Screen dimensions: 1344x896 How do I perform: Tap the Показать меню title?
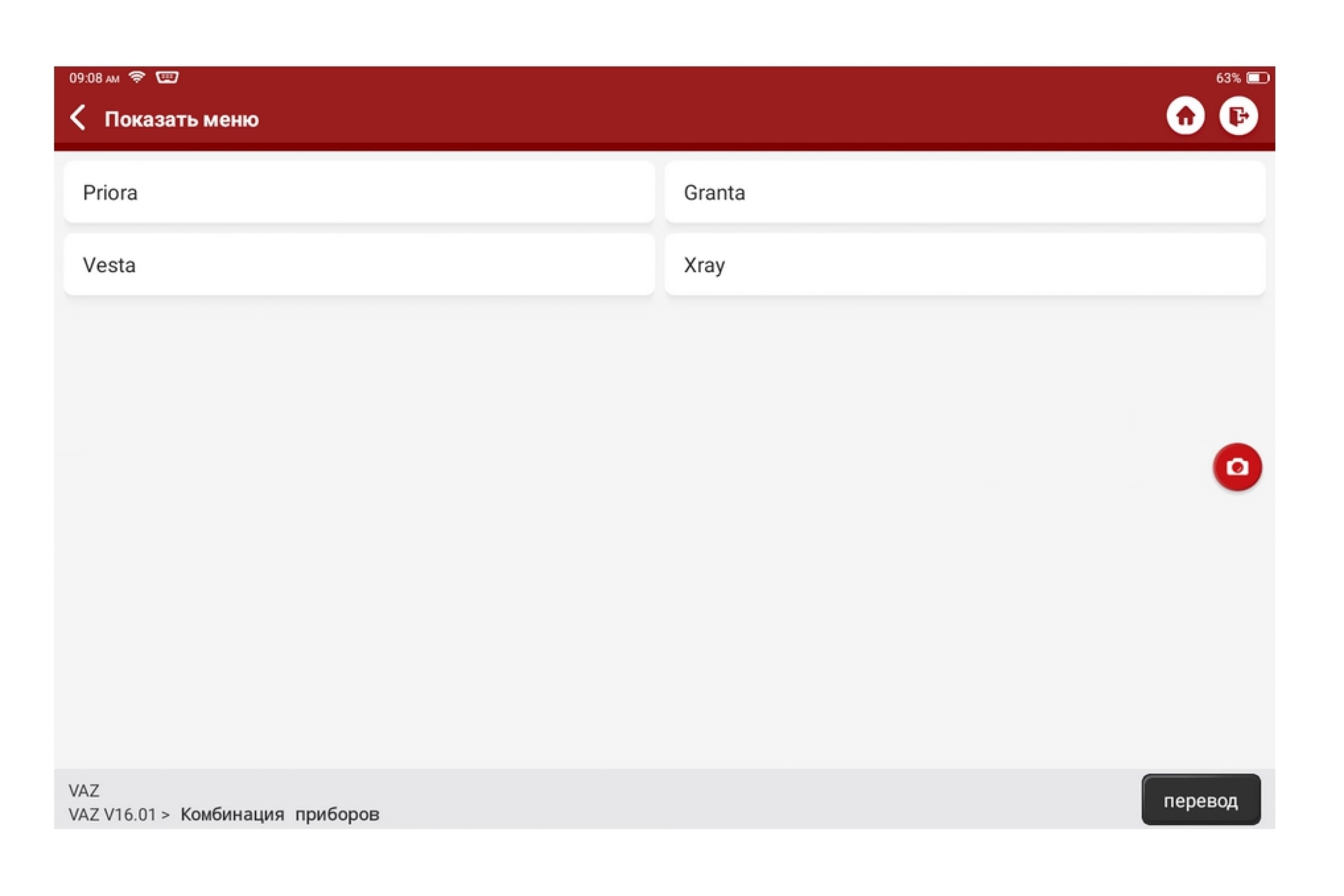181,119
